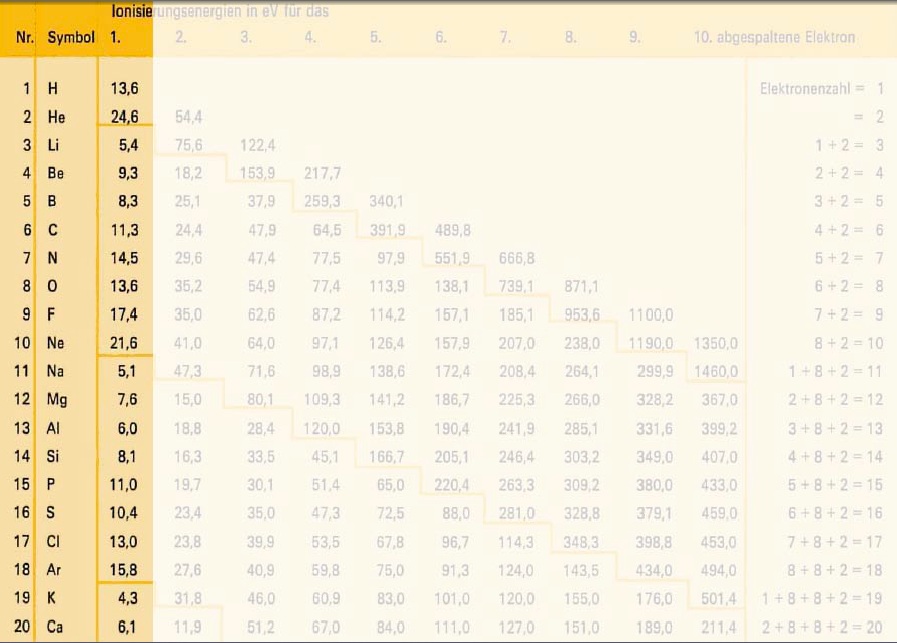Click fluorine's ninth value 1100,0

[651, 315]
